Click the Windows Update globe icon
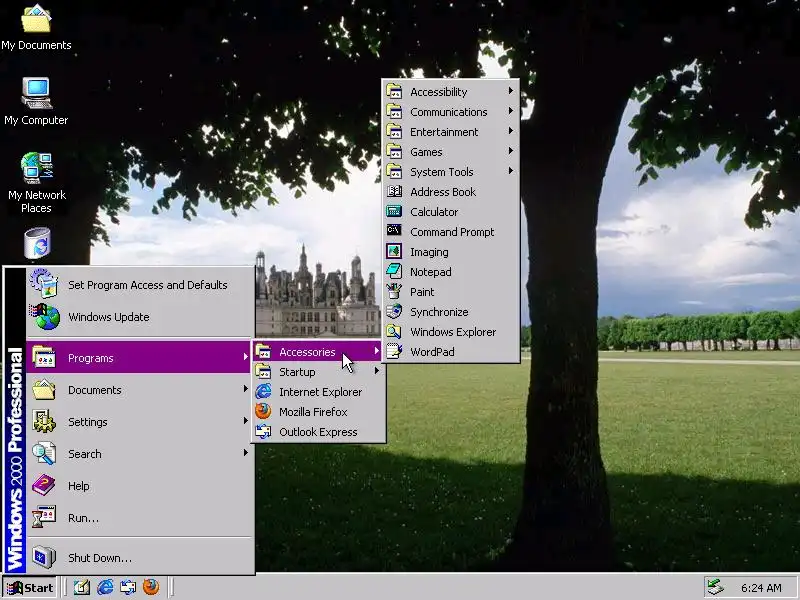The width and height of the screenshot is (800, 600). [x=45, y=316]
